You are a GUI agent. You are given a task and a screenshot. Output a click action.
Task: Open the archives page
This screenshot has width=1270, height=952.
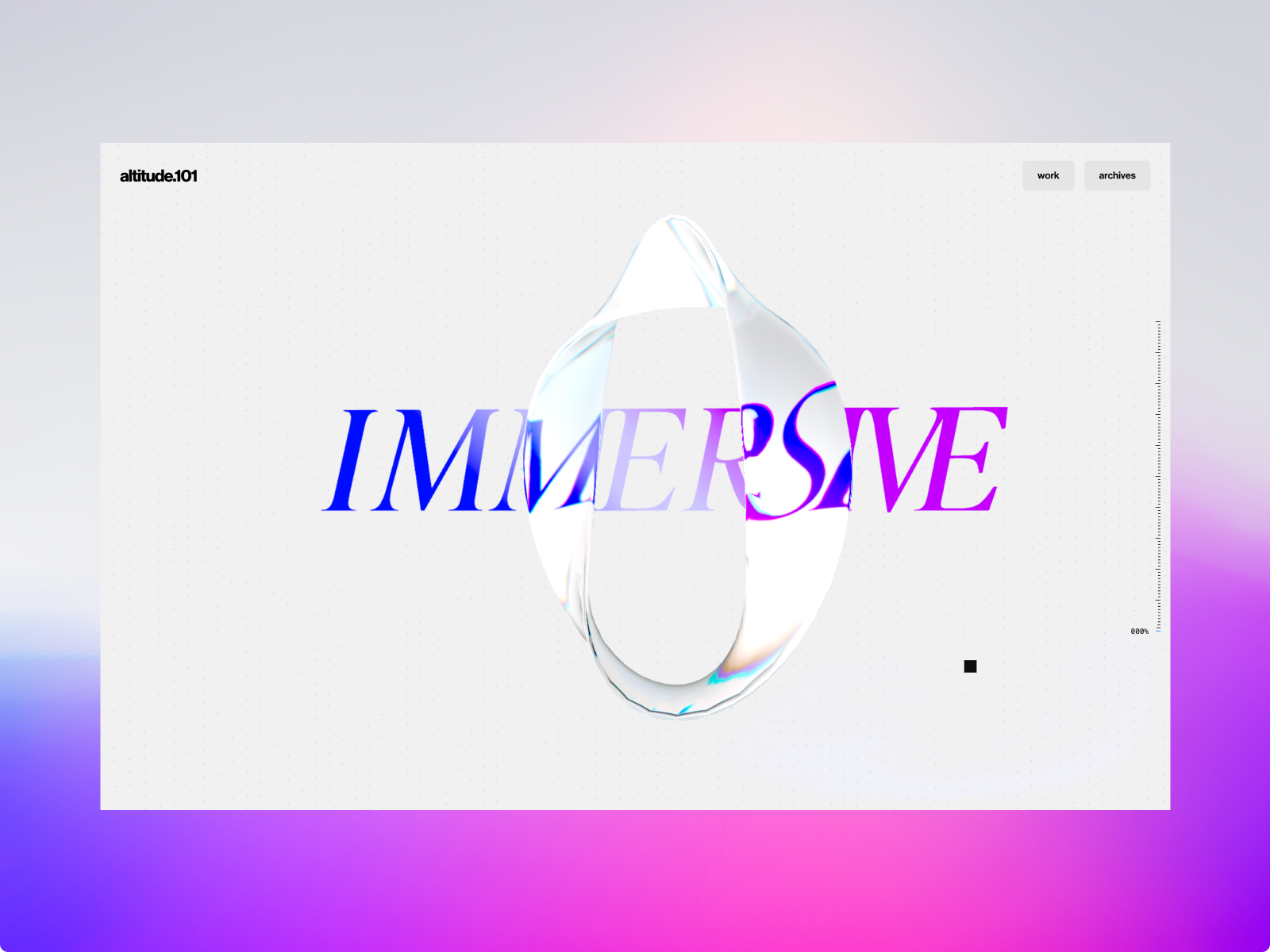point(1117,175)
